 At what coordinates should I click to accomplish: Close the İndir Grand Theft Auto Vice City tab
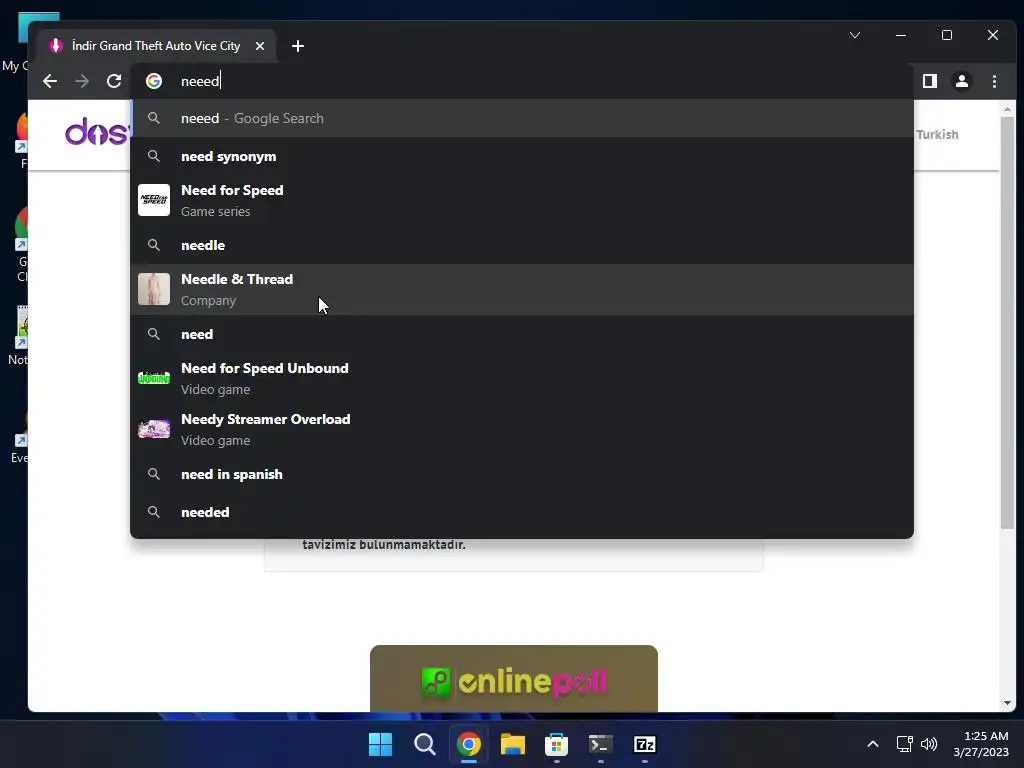tap(260, 46)
